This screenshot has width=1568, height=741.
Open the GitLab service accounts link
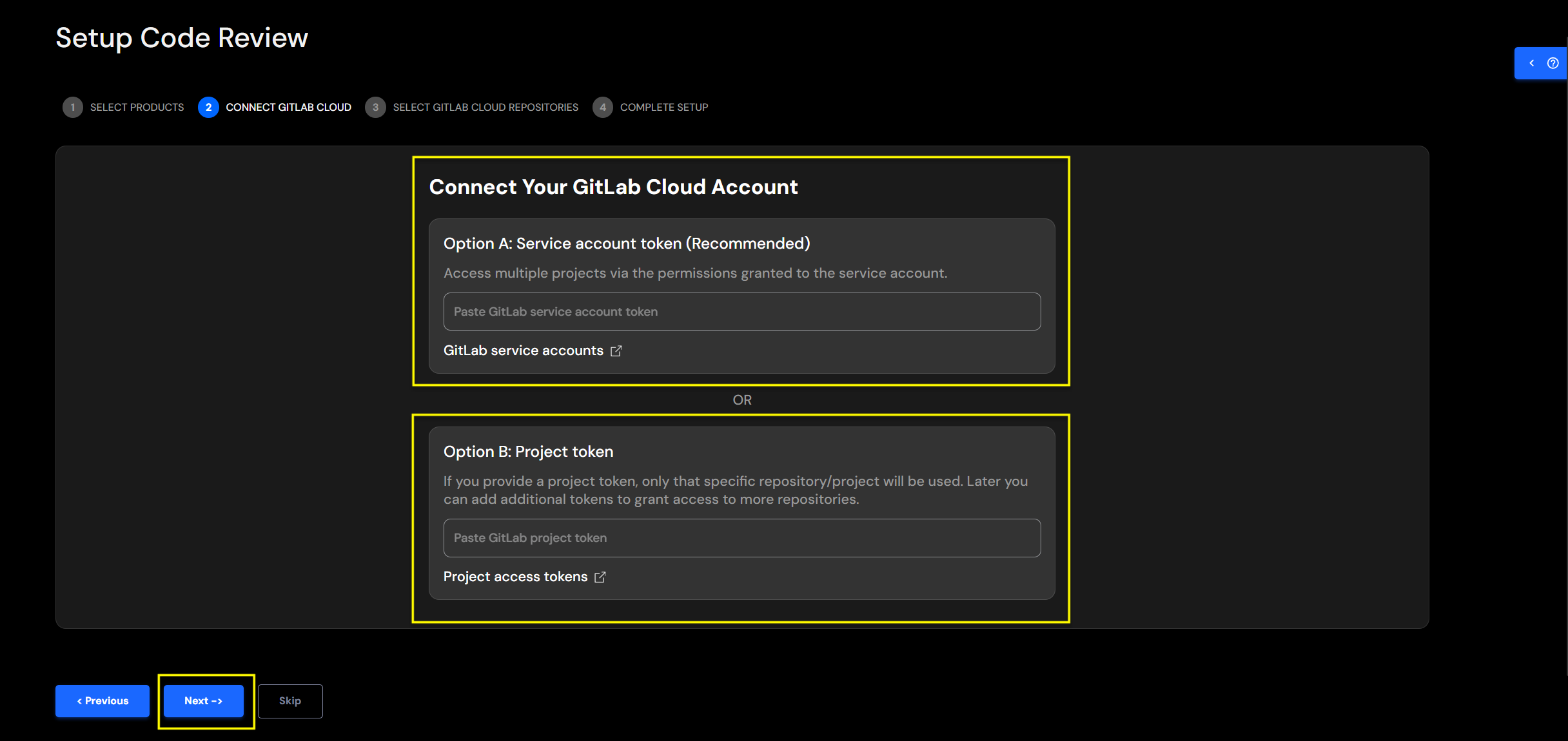tap(523, 351)
